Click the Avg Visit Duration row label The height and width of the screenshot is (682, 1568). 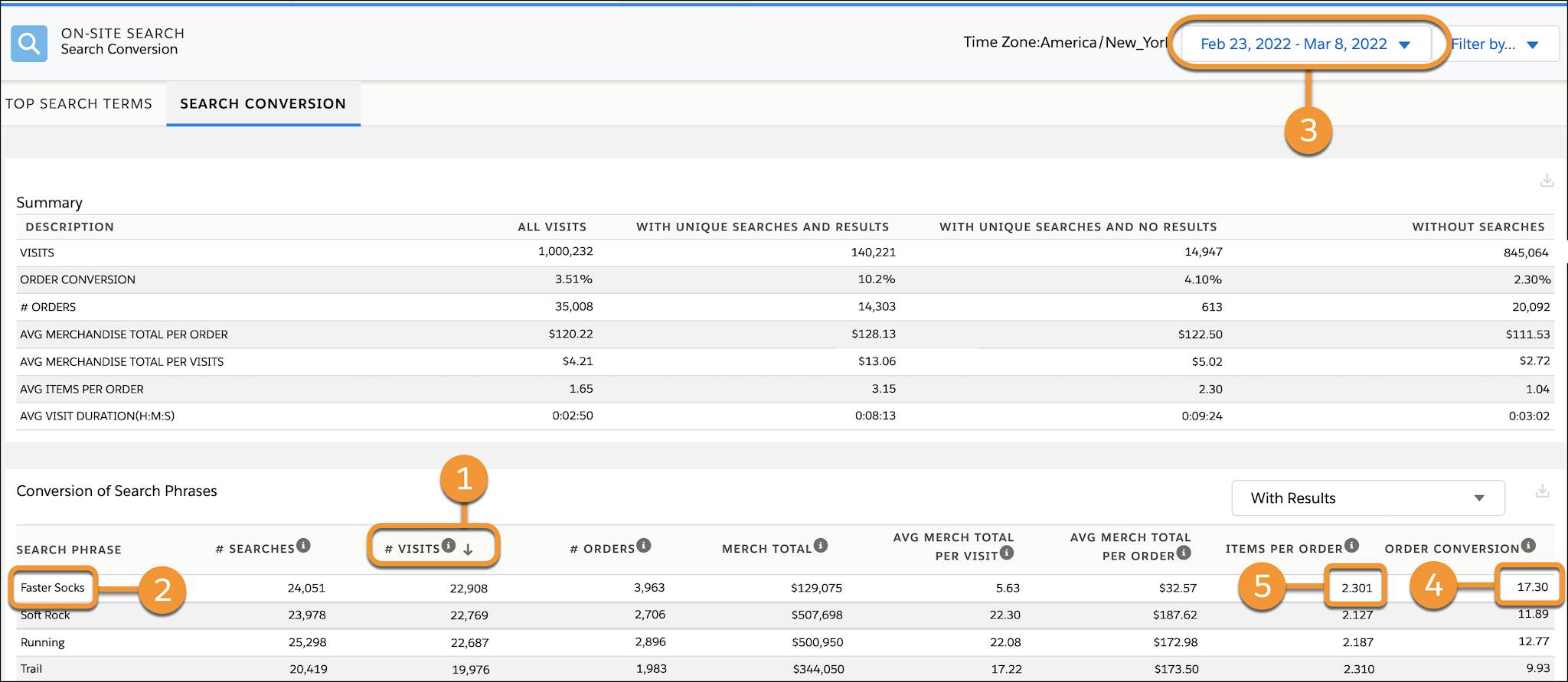pos(97,416)
